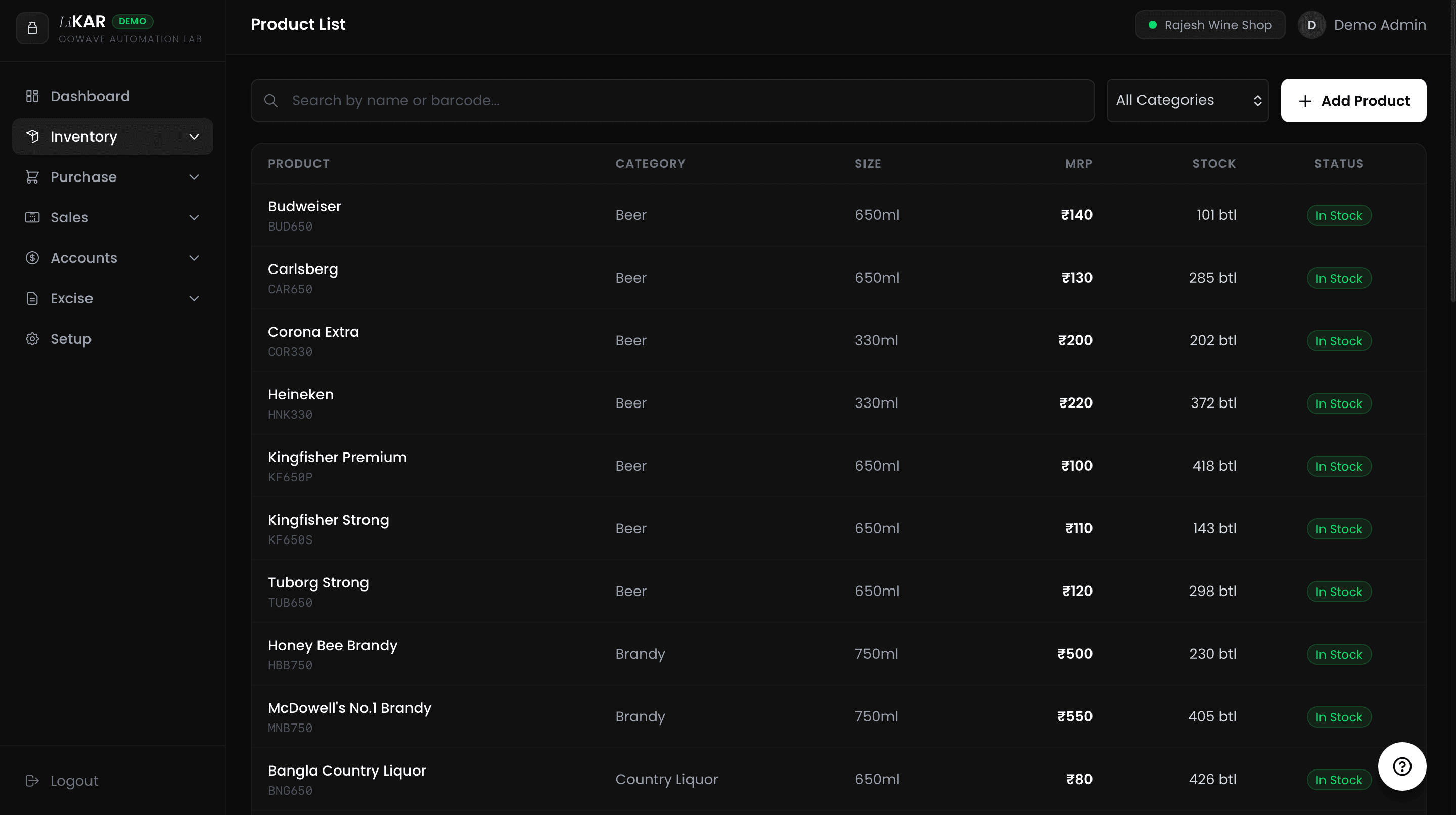
Task: Expand the Excise menu chevron
Action: tap(194, 298)
